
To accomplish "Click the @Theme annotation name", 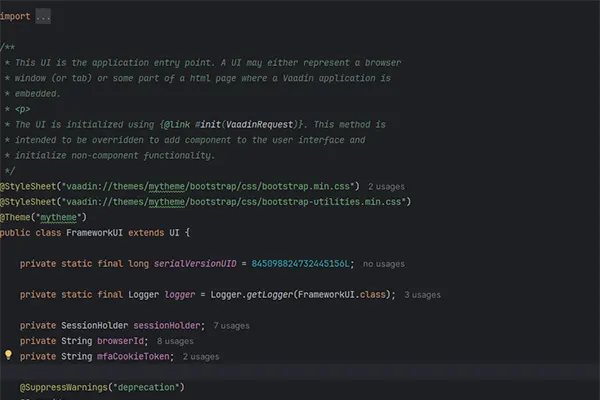I will pos(15,217).
